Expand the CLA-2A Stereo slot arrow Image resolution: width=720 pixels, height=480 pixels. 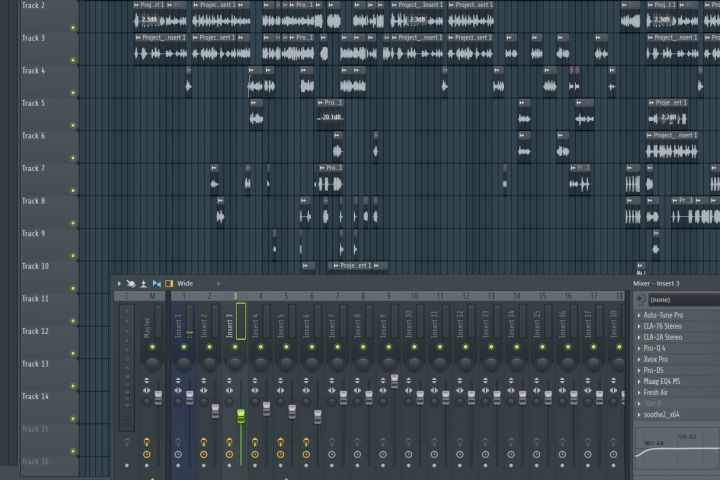639,337
